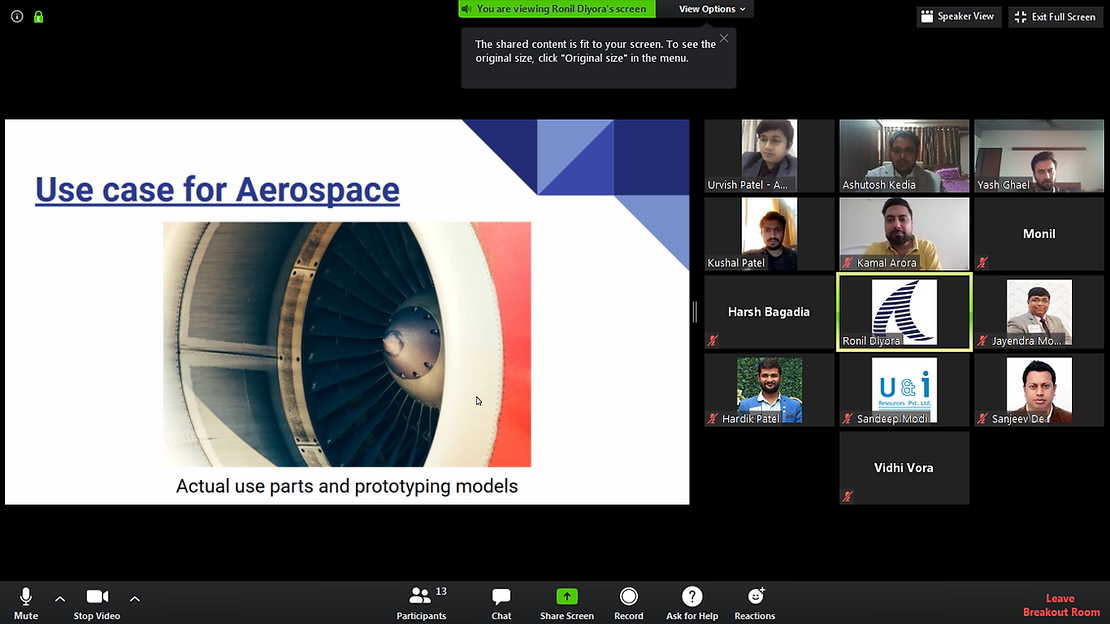The width and height of the screenshot is (1110, 624).
Task: Select Ronil Diyora's video tile
Action: 904,312
